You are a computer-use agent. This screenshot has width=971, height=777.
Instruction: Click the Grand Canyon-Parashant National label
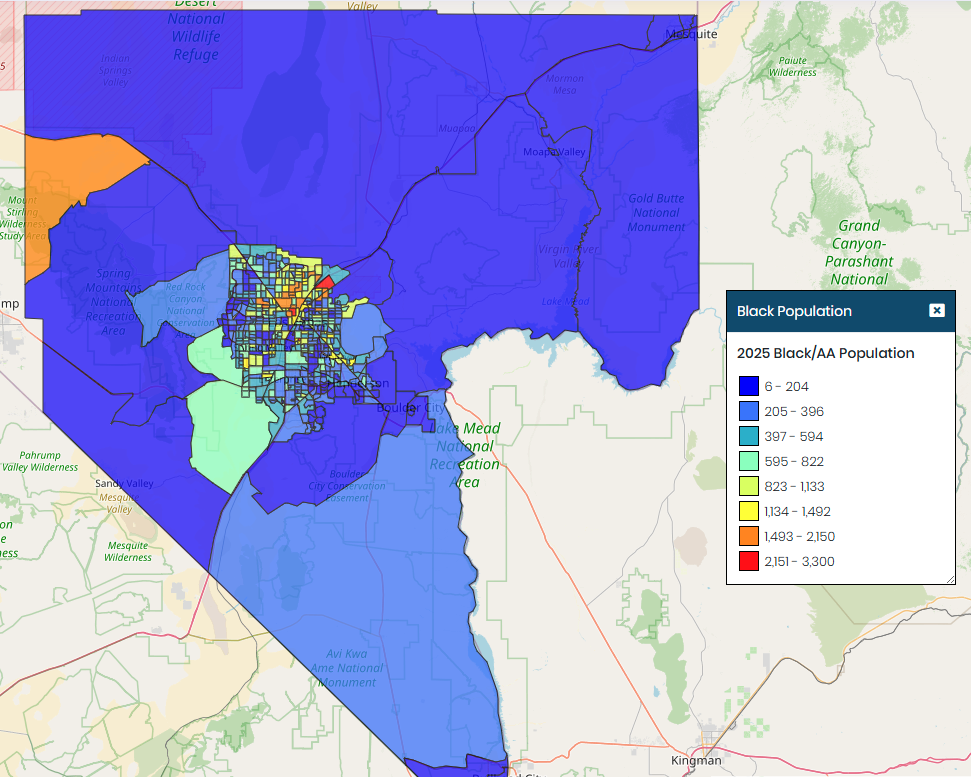859,252
